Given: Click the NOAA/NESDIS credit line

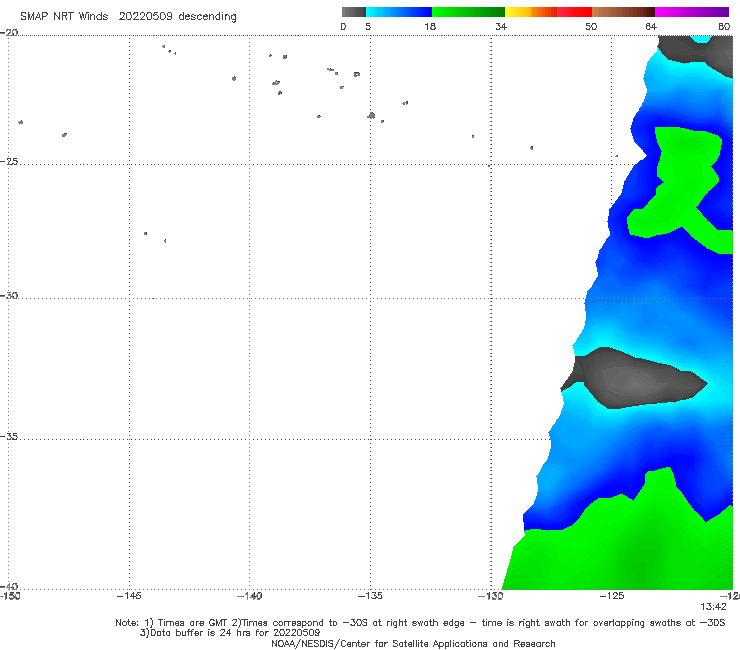Looking at the screenshot, I should pos(413,644).
